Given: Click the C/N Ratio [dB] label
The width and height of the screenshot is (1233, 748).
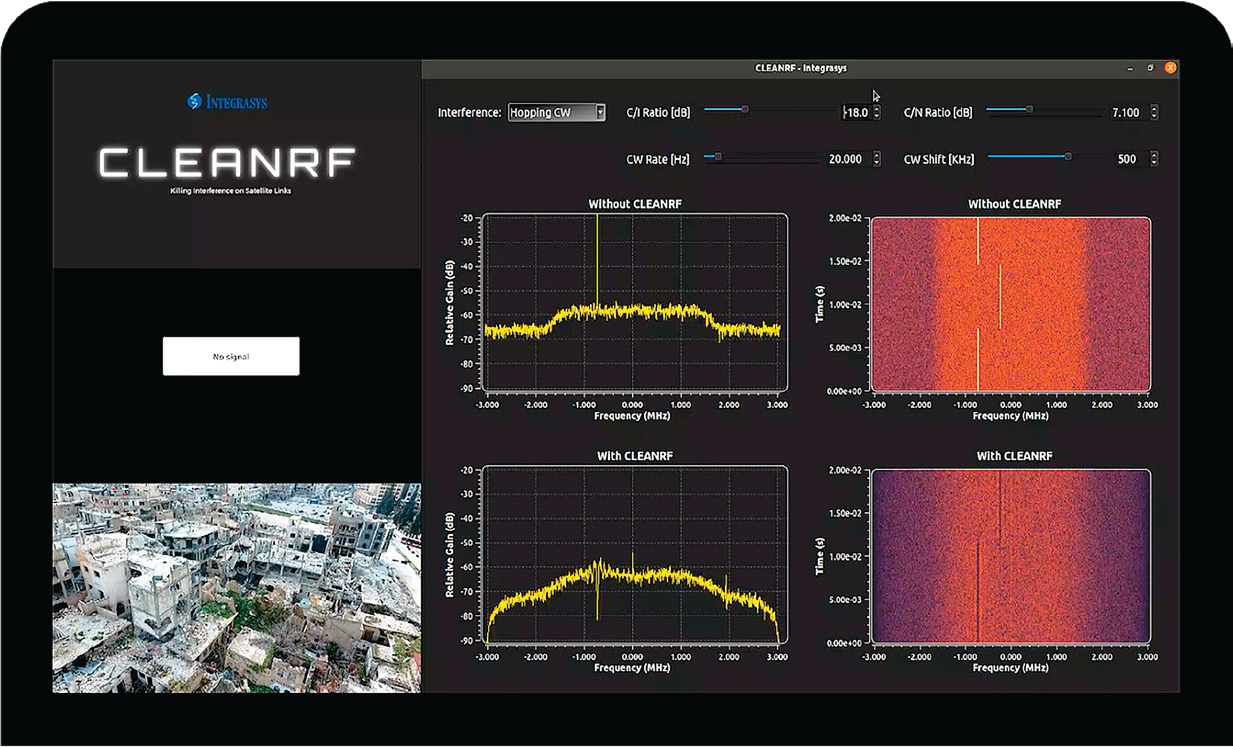Looking at the screenshot, I should (x=938, y=113).
